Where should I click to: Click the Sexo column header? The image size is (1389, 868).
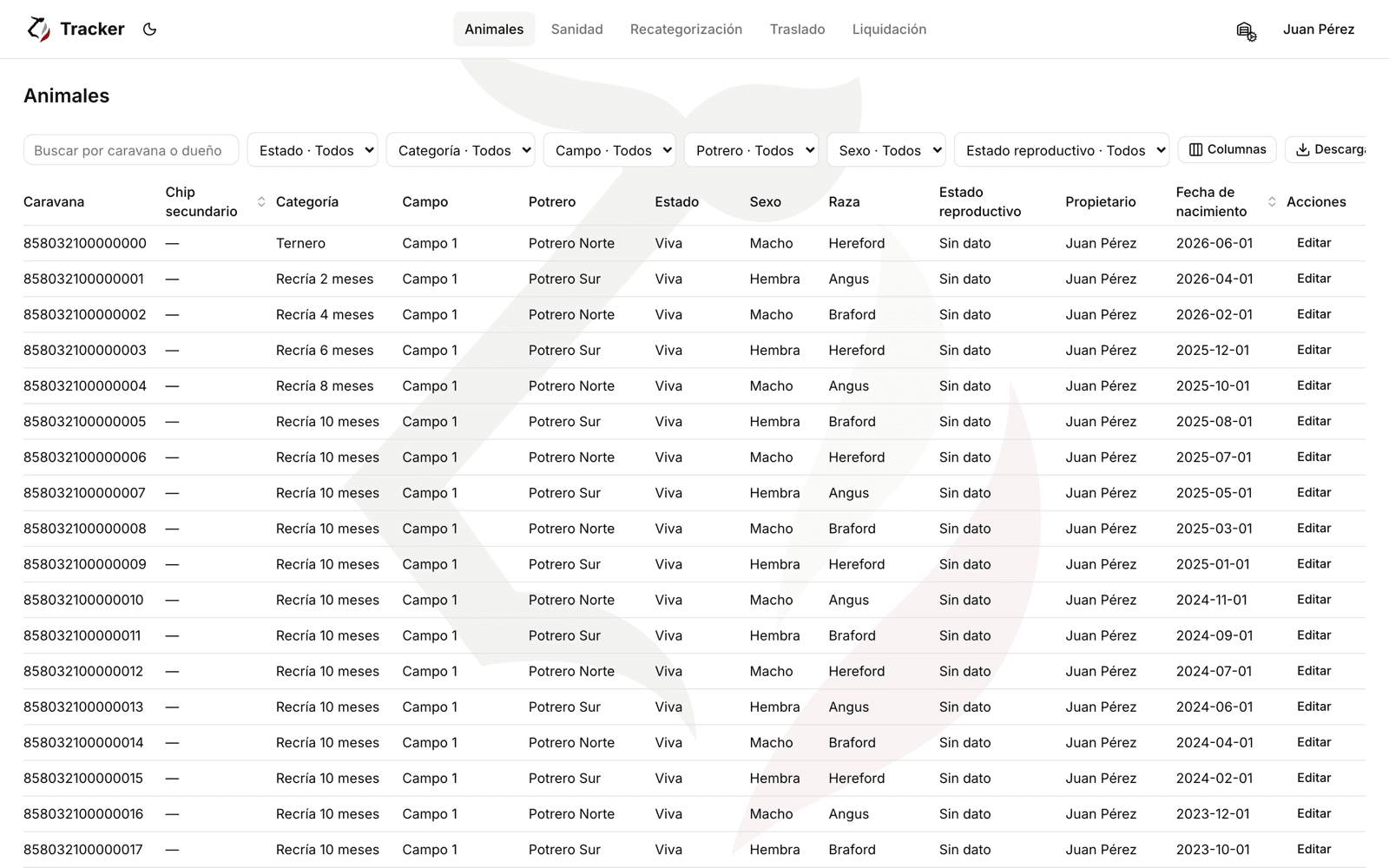[766, 202]
